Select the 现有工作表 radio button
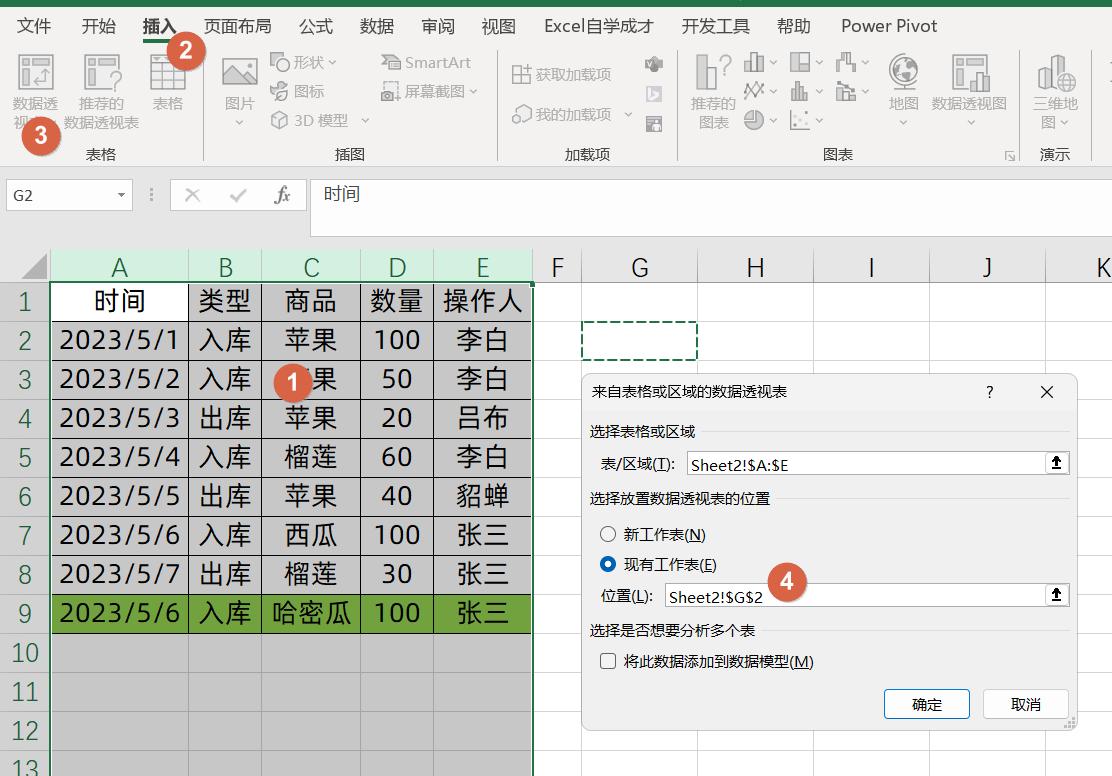This screenshot has height=776, width=1112. click(608, 563)
